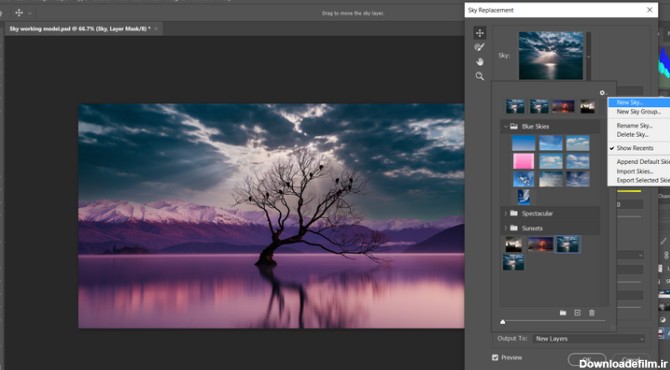Click the create new sky group folder icon
The height and width of the screenshot is (370, 670).
[563, 313]
